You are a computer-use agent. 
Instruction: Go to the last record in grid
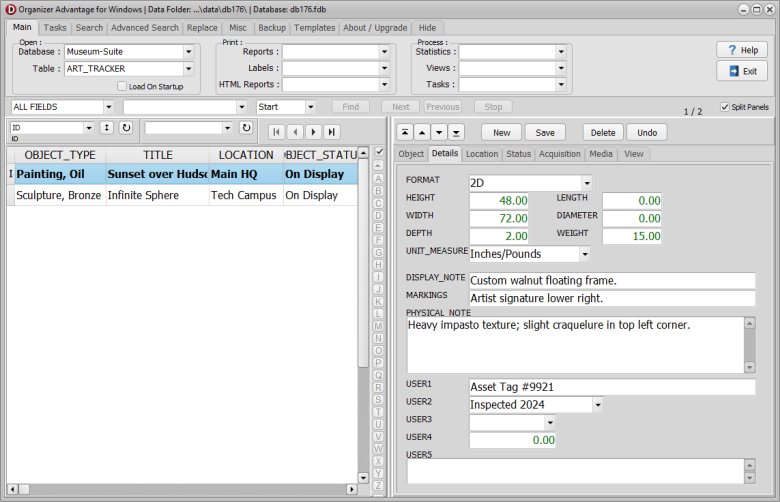[331, 131]
